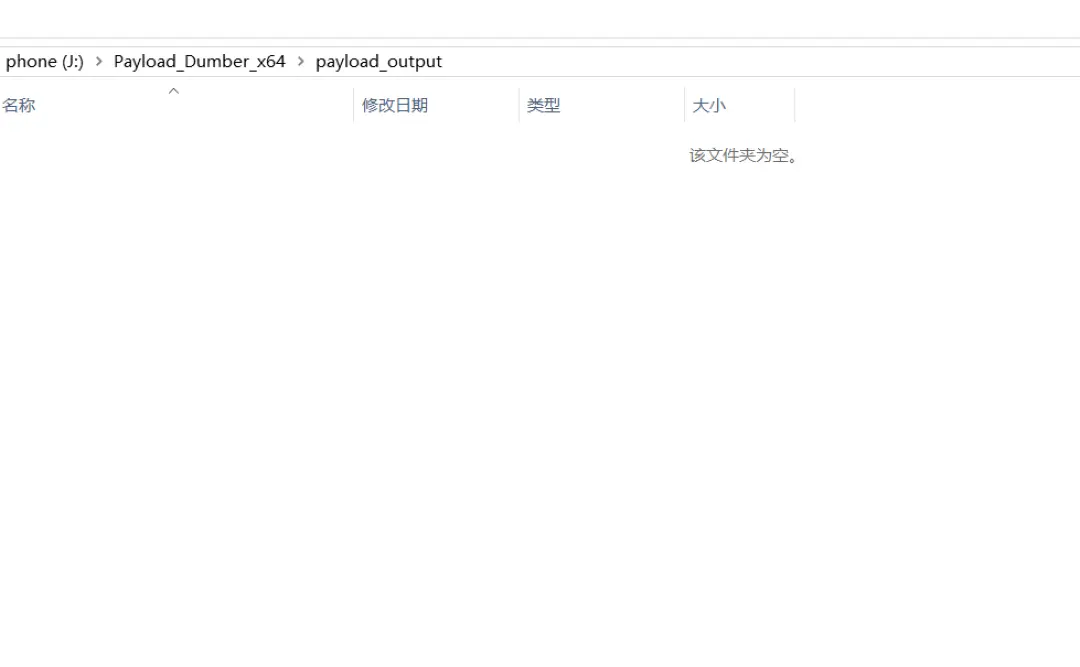Click the divider between 修改日期 and 类型
The height and width of the screenshot is (667, 1080).
click(519, 105)
